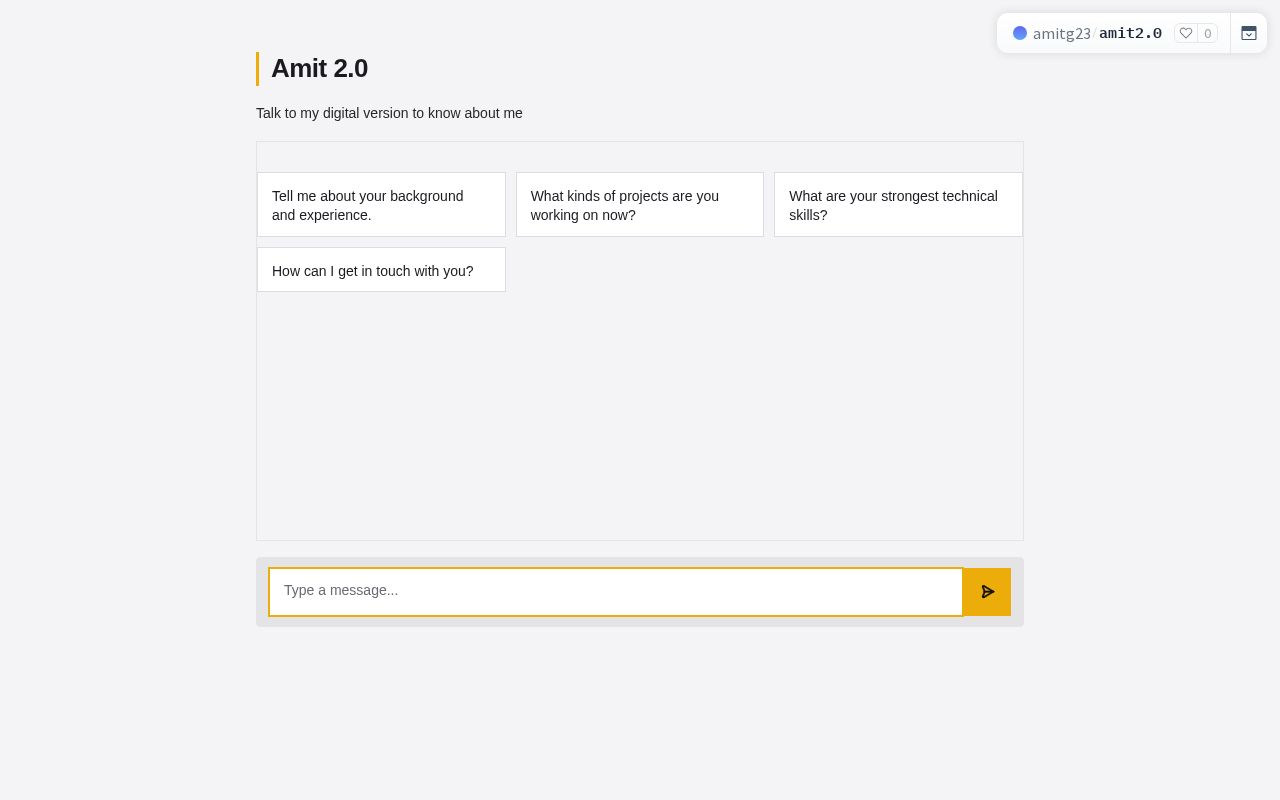Choose 'What kinds of projects are you working on now?'

640,205
